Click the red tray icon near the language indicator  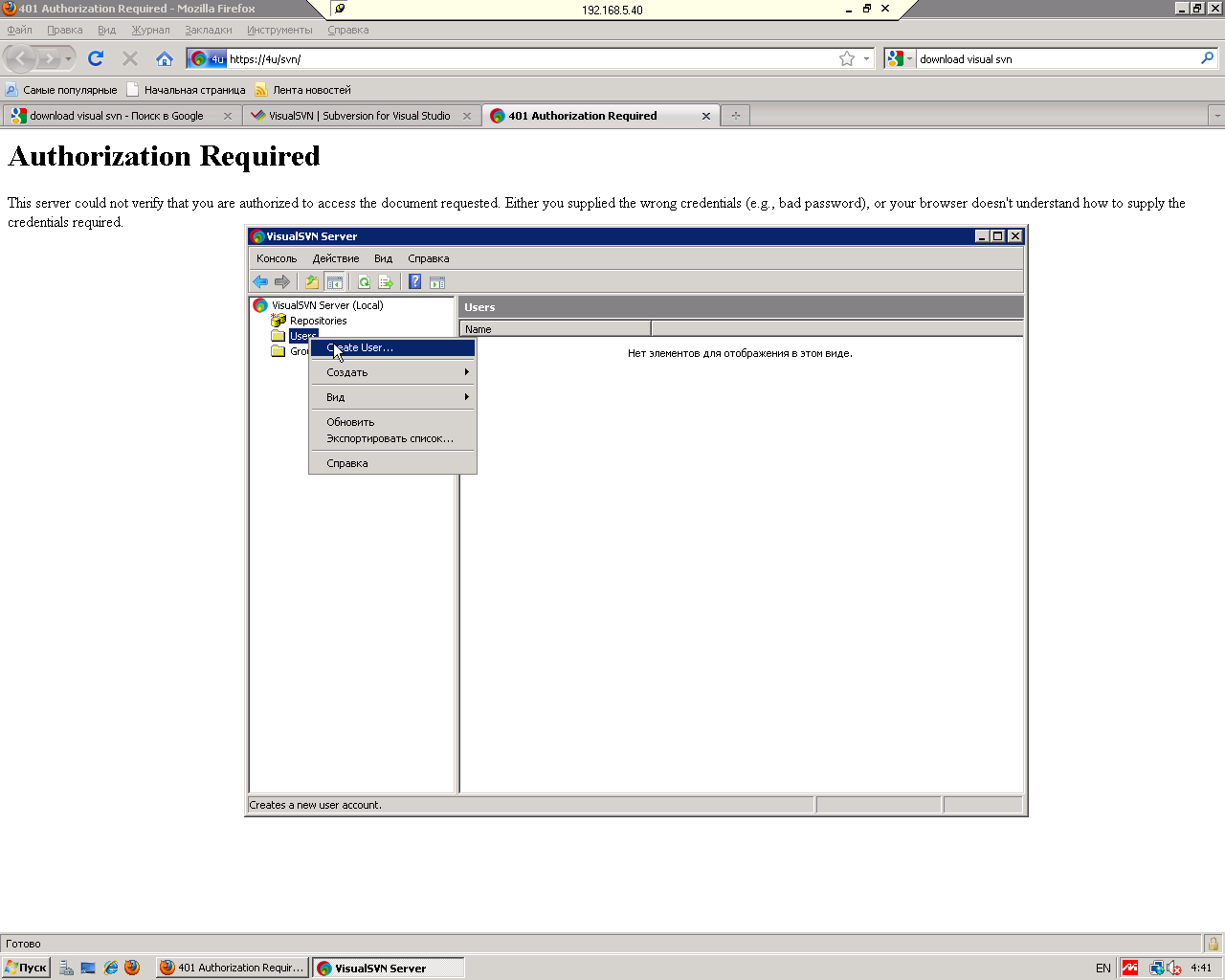coord(1130,968)
